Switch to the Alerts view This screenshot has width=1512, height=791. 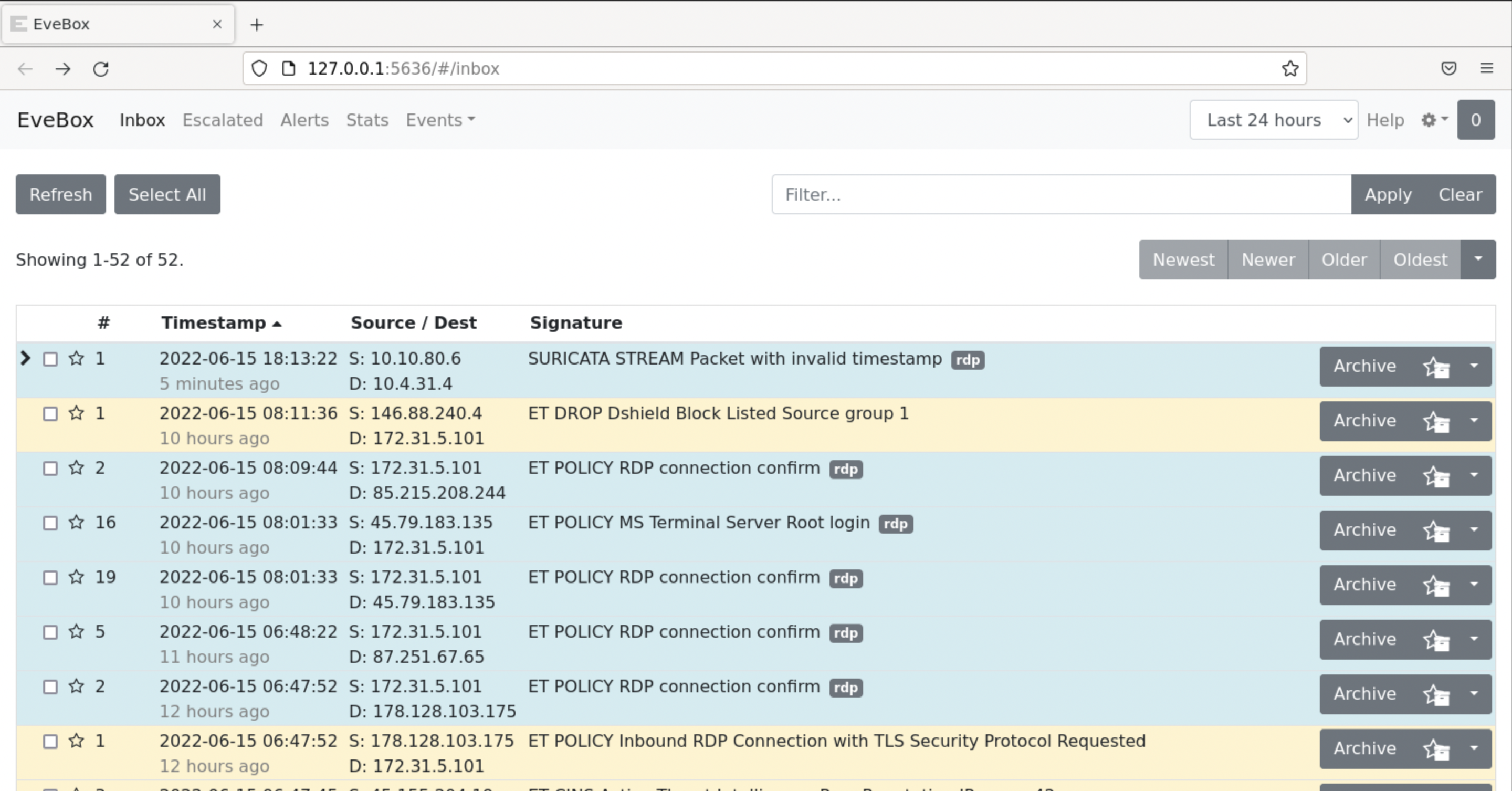click(x=304, y=120)
